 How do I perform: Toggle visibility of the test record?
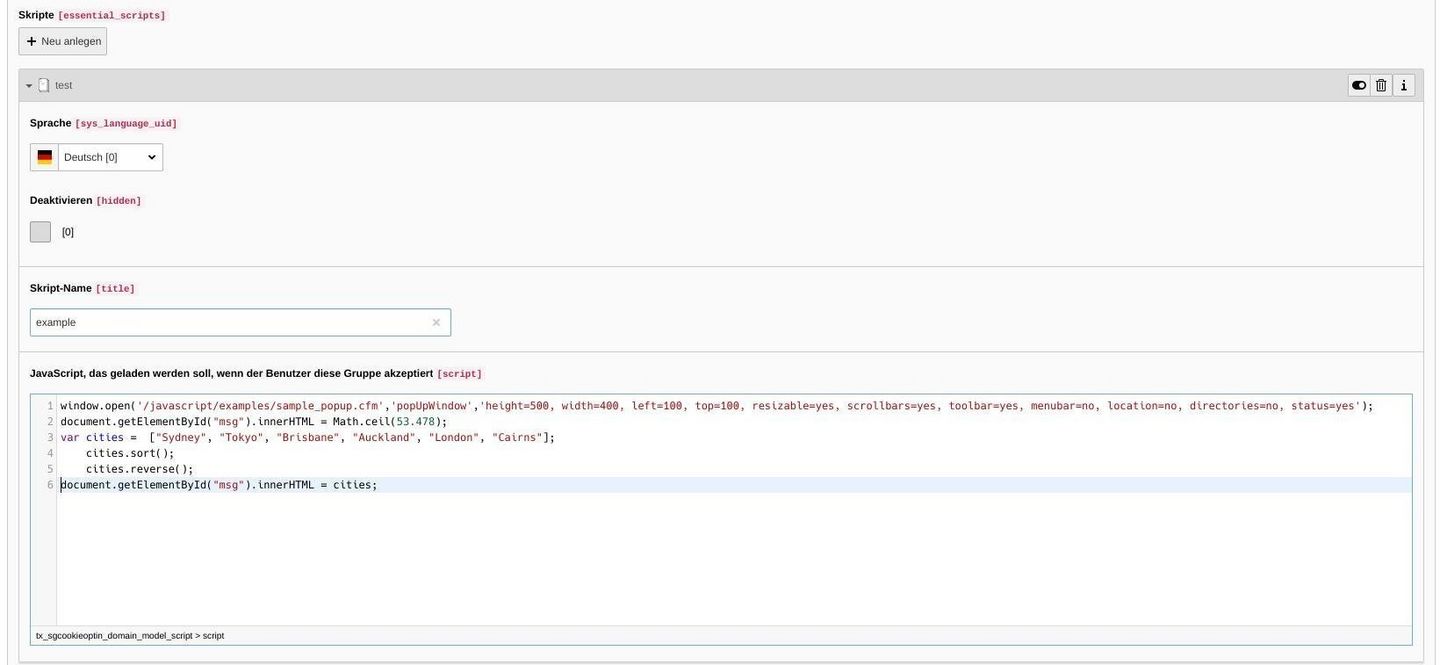point(1359,85)
